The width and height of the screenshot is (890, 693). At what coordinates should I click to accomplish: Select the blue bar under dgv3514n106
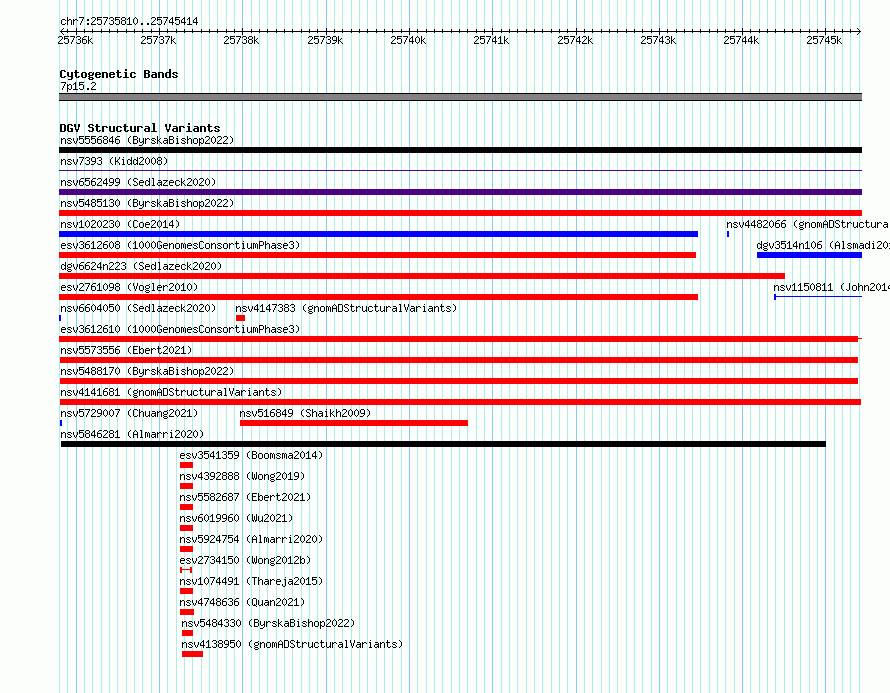(x=809, y=255)
